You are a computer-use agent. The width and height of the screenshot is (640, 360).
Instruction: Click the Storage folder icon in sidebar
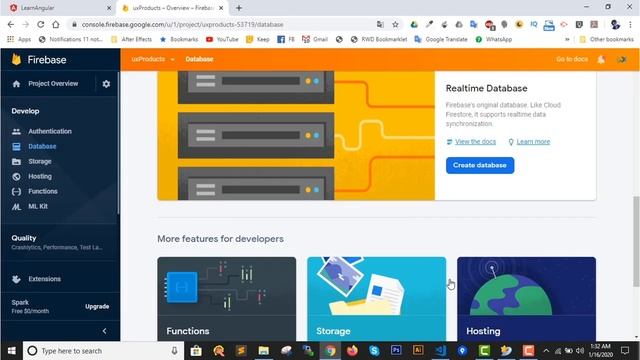click(16, 162)
